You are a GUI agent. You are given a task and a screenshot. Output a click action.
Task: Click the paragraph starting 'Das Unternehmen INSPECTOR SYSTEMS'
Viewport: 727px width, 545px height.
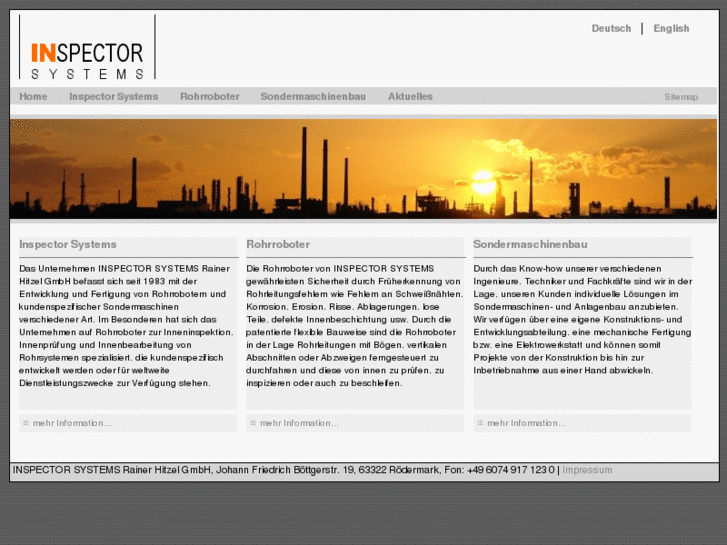coord(126,326)
